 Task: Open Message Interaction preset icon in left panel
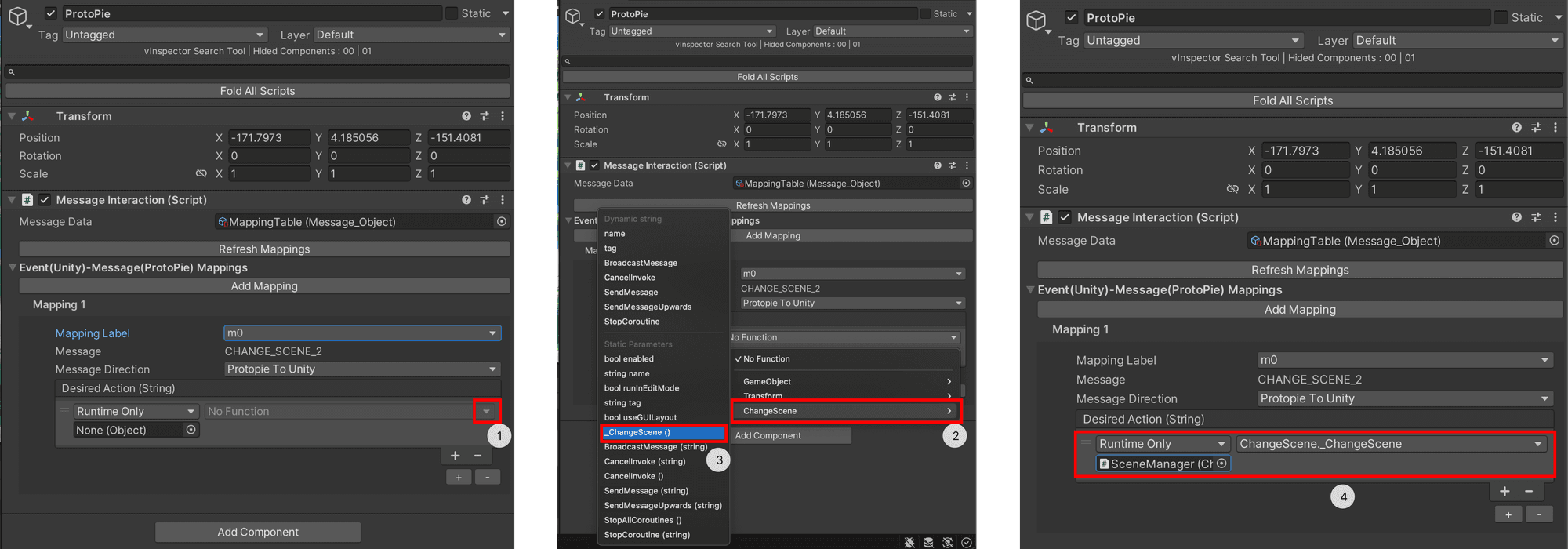pyautogui.click(x=485, y=200)
